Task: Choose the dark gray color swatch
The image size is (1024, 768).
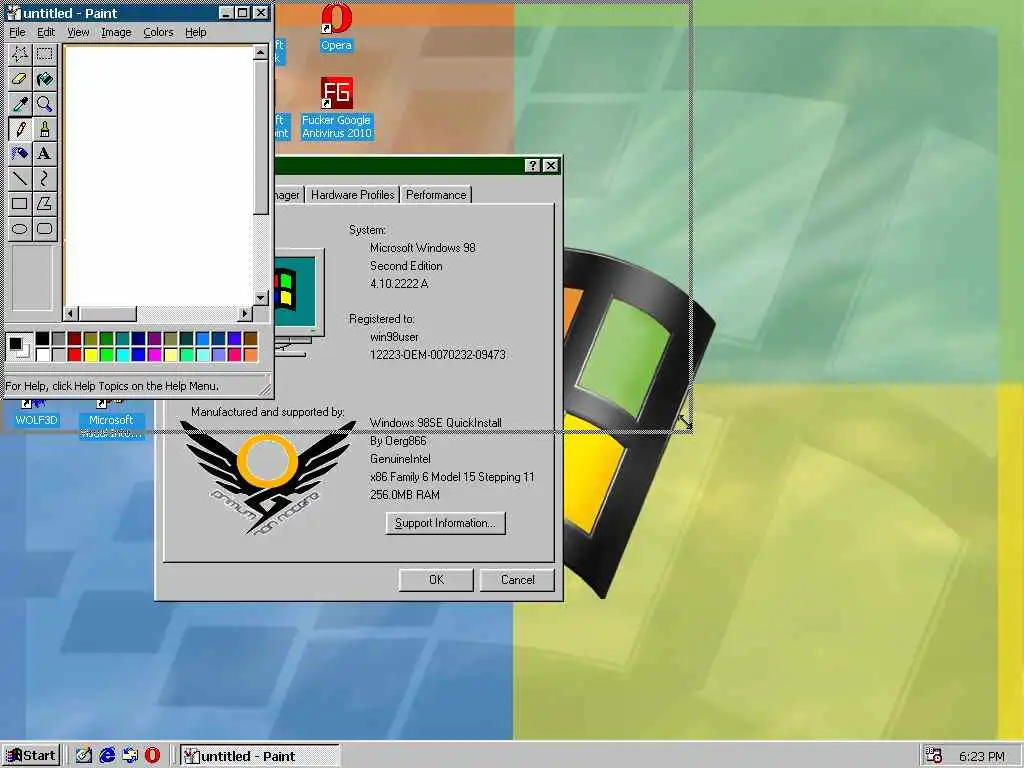Action: click(59, 338)
